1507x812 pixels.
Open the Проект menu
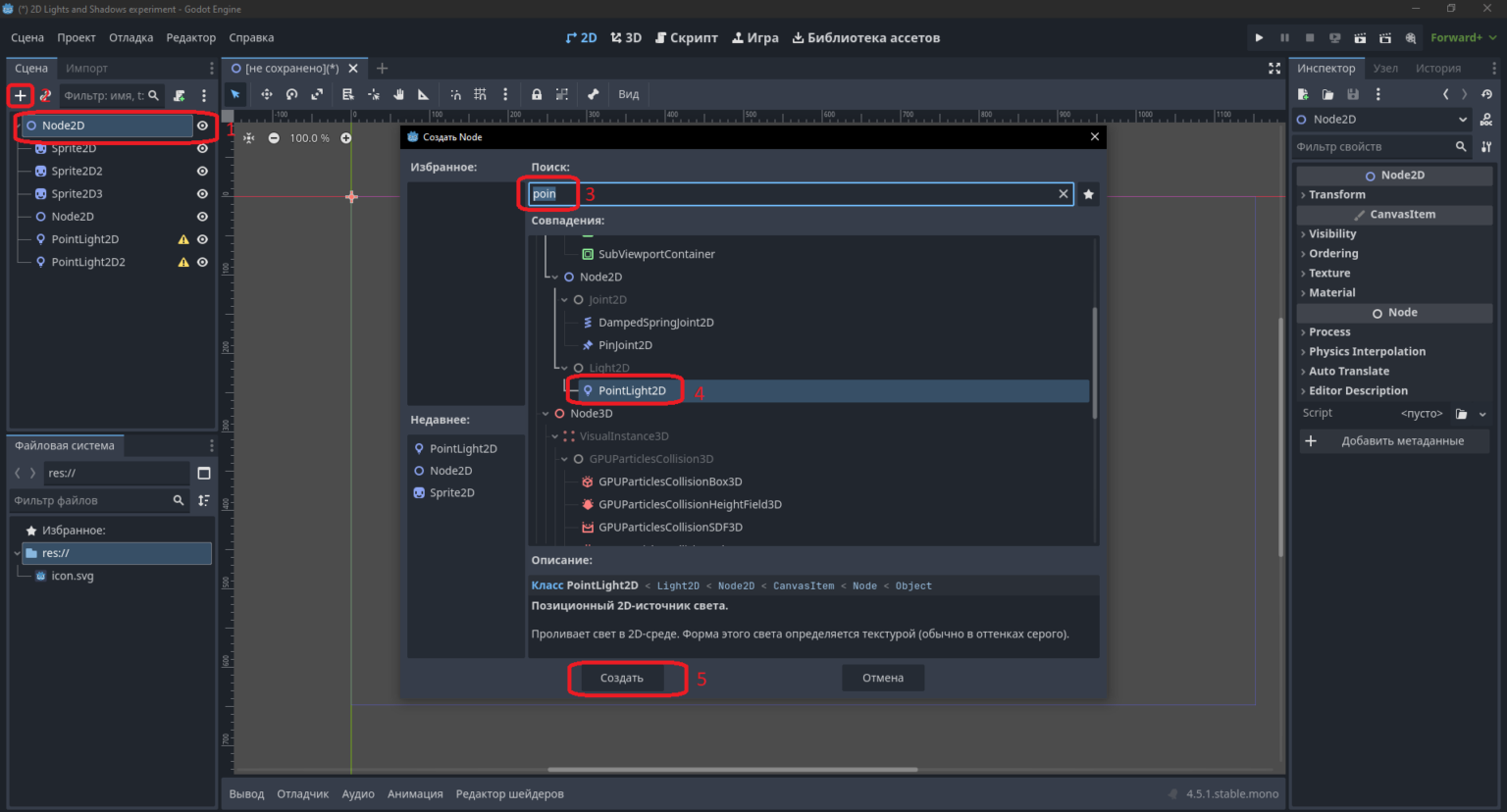(77, 37)
